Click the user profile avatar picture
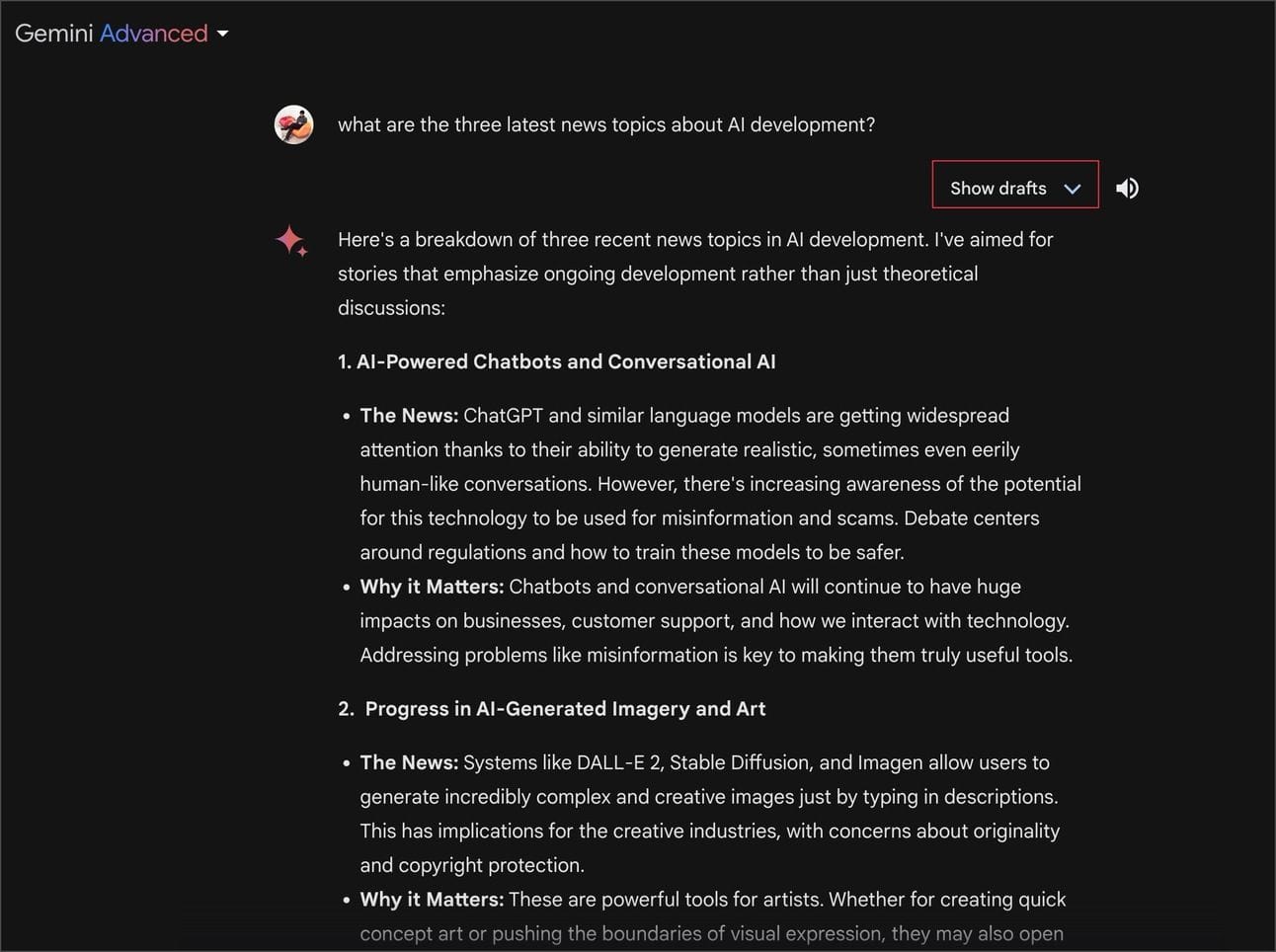 pyautogui.click(x=293, y=125)
